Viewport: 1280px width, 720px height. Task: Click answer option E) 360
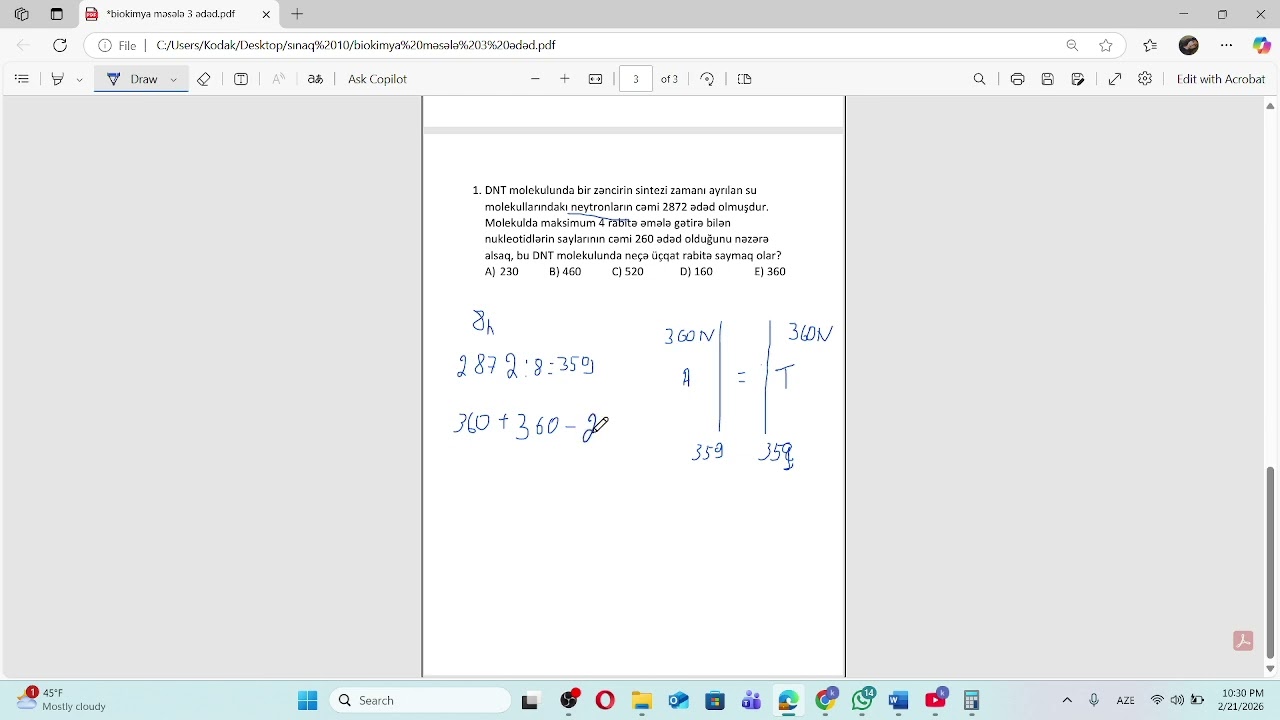770,272
